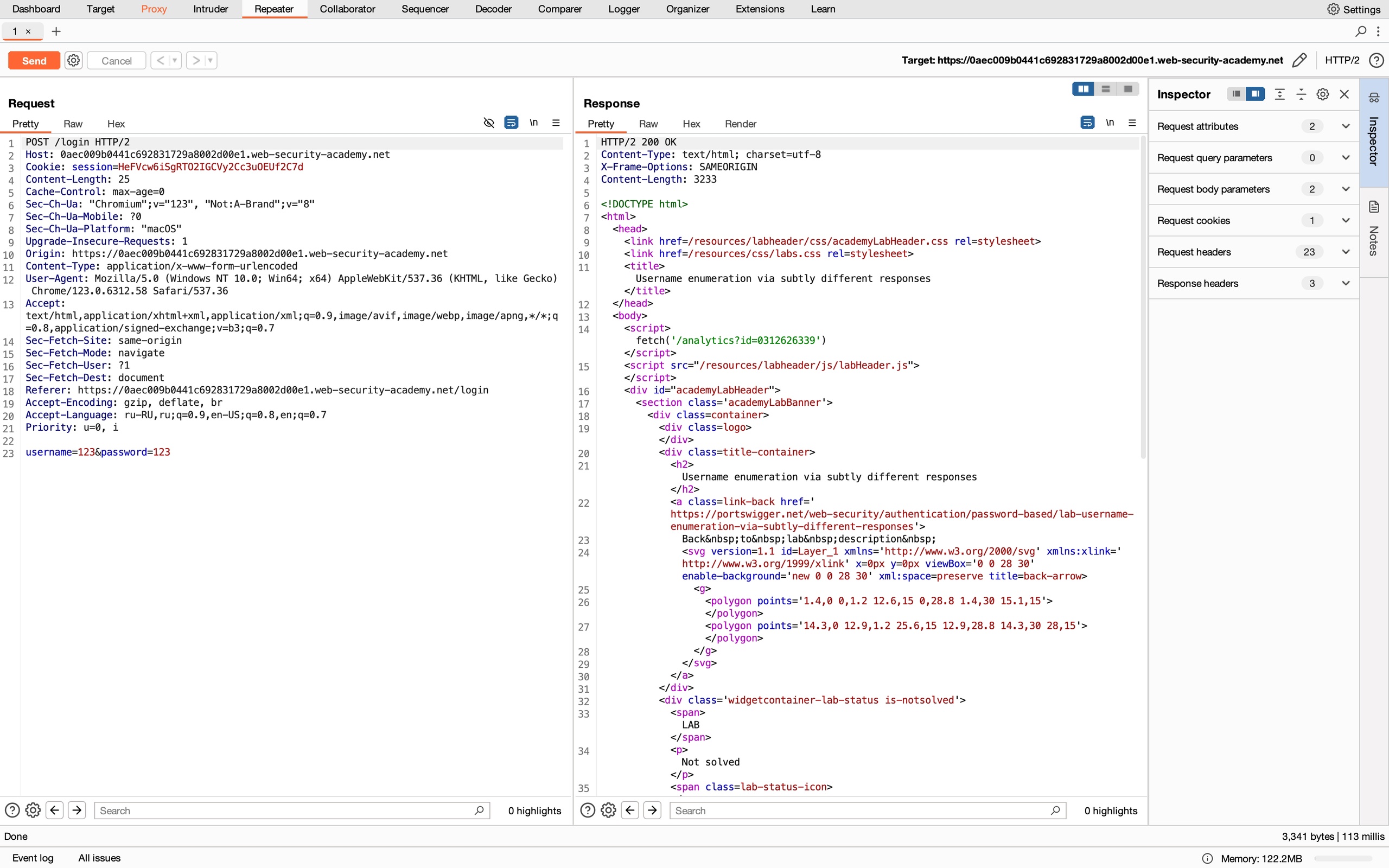Open the request editor hamburger menu
The image size is (1389, 868).
[x=556, y=122]
